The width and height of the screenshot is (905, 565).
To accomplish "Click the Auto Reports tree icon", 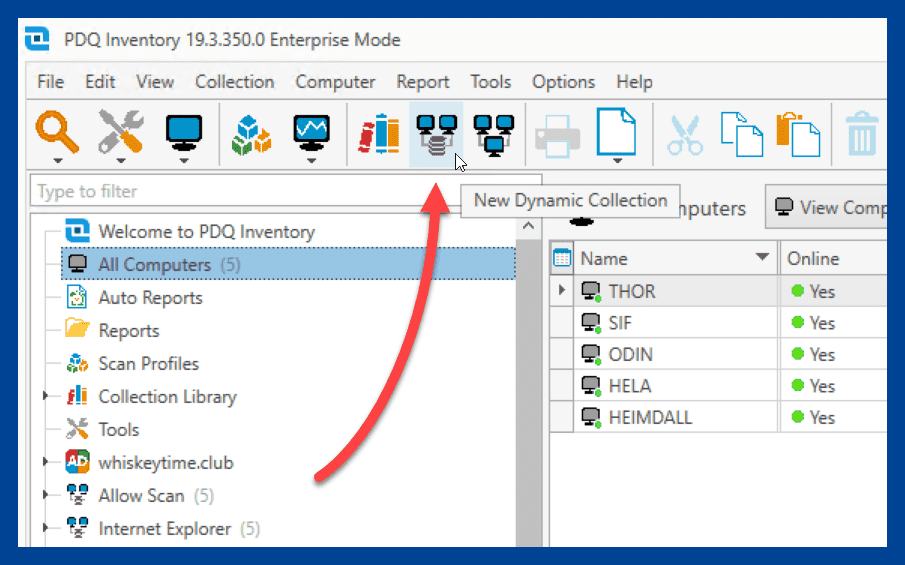I will point(76,297).
